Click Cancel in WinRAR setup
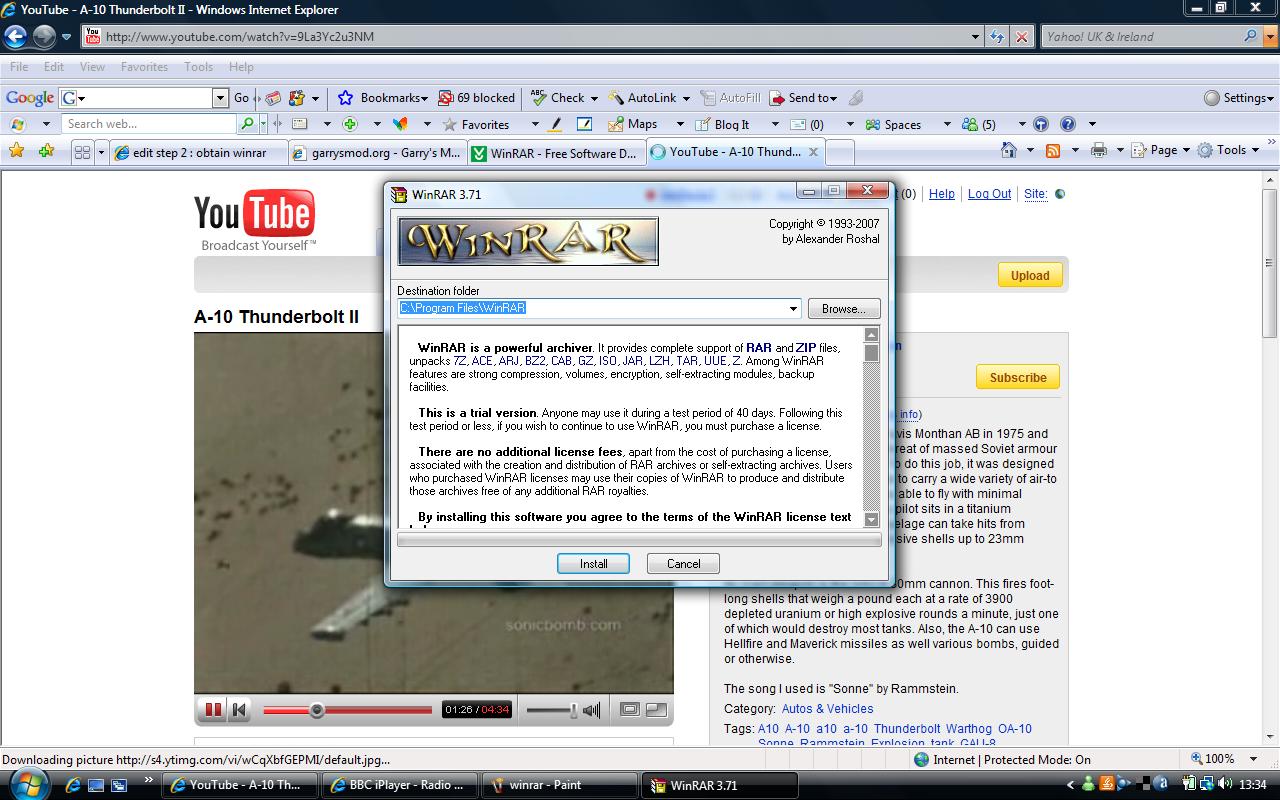This screenshot has height=800, width=1280. (684, 563)
